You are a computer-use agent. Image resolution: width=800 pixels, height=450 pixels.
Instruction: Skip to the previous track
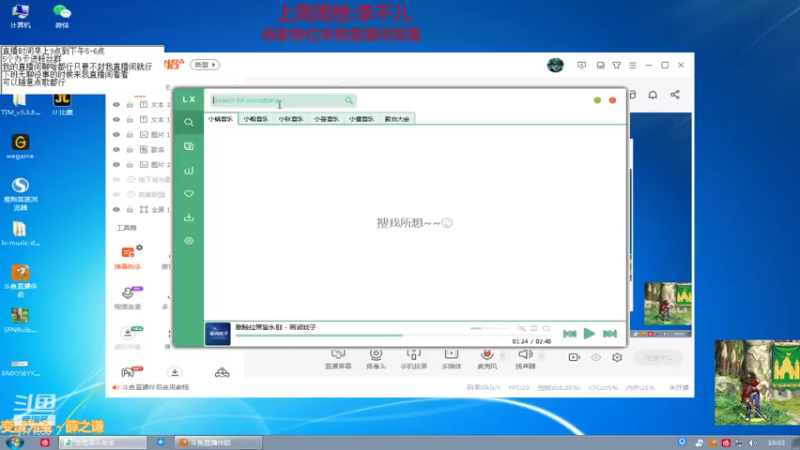(x=570, y=334)
